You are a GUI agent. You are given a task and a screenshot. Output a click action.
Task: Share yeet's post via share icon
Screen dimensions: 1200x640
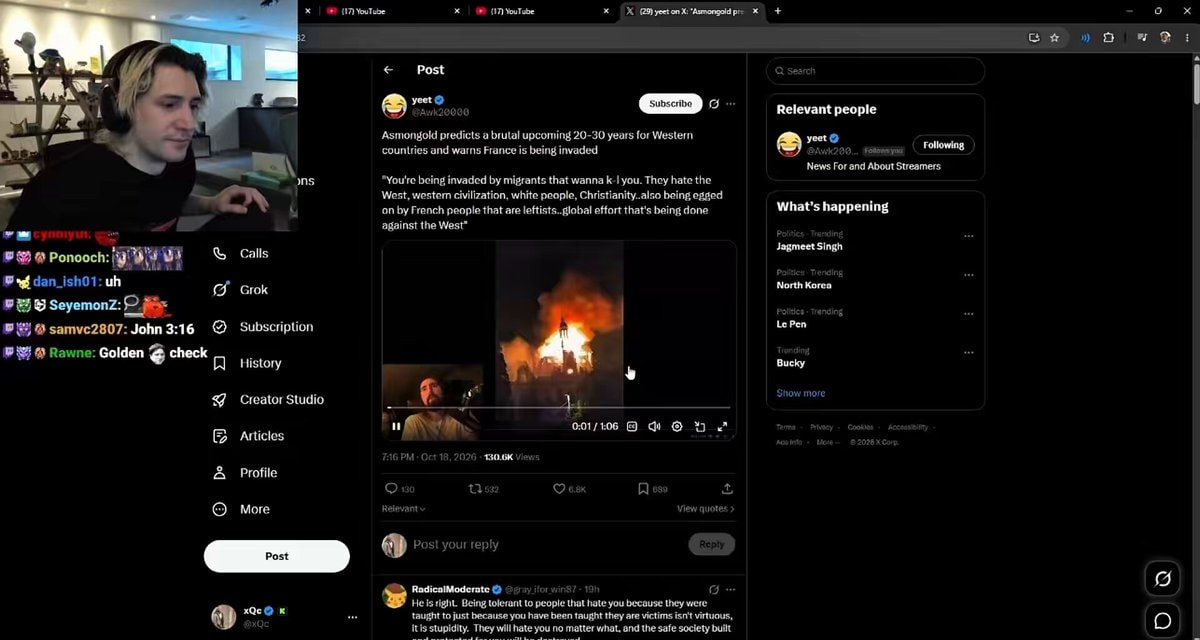coord(727,489)
